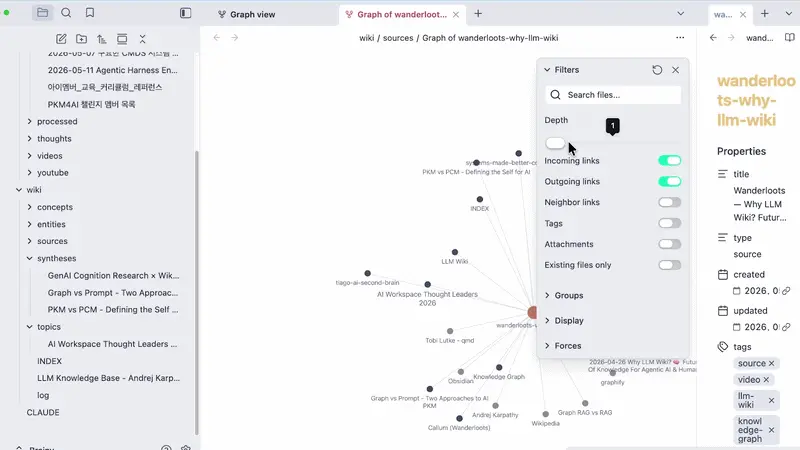Expand the concepts folder
The width and height of the screenshot is (800, 450).
coord(30,207)
